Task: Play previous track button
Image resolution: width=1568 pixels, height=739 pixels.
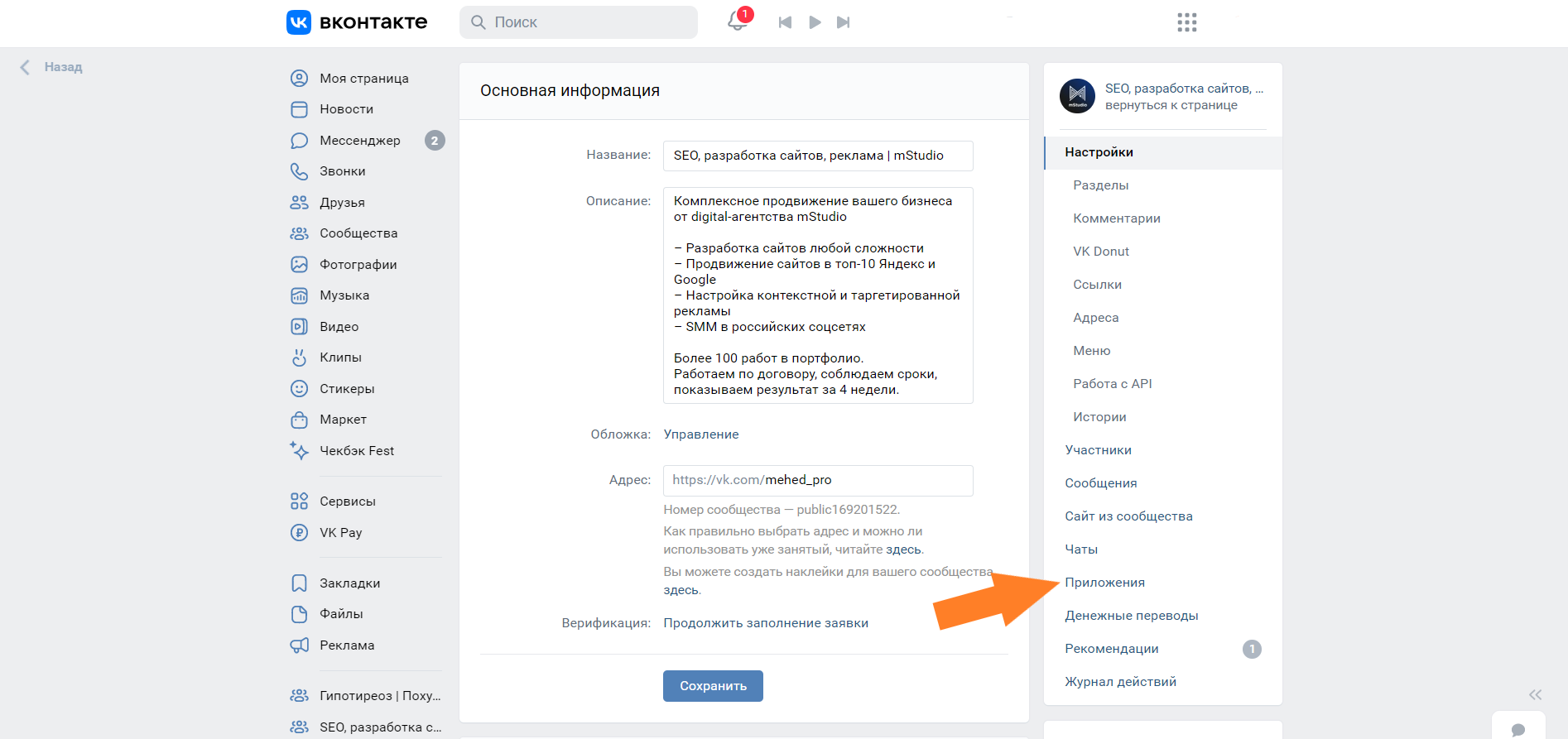Action: pos(785,22)
